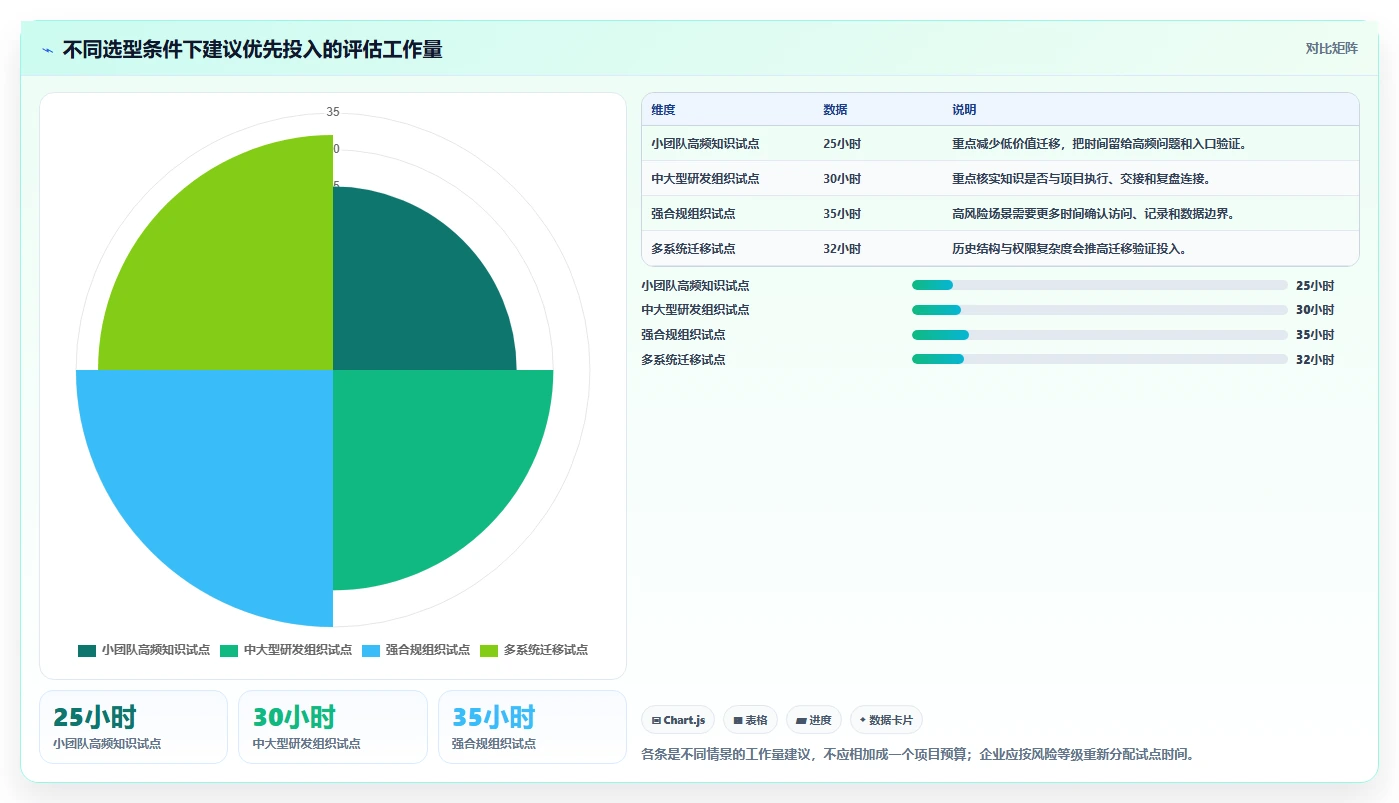Toggle 中大型研发组织试点 legend swatch
The width and height of the screenshot is (1399, 803).
229,650
